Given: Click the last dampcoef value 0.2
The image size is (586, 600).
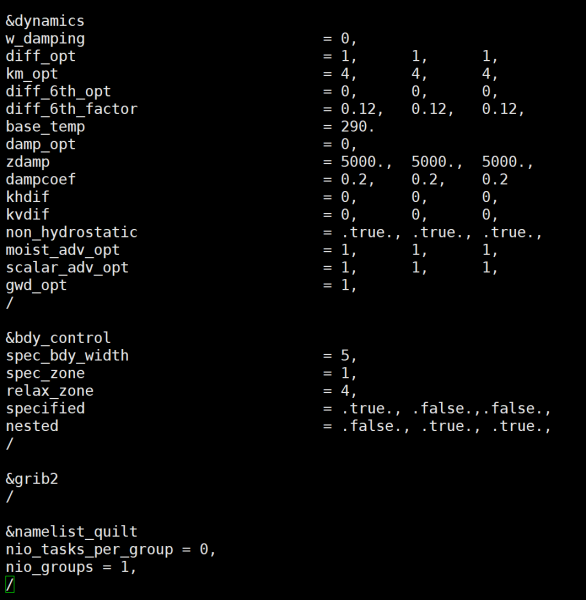Looking at the screenshot, I should (495, 179).
